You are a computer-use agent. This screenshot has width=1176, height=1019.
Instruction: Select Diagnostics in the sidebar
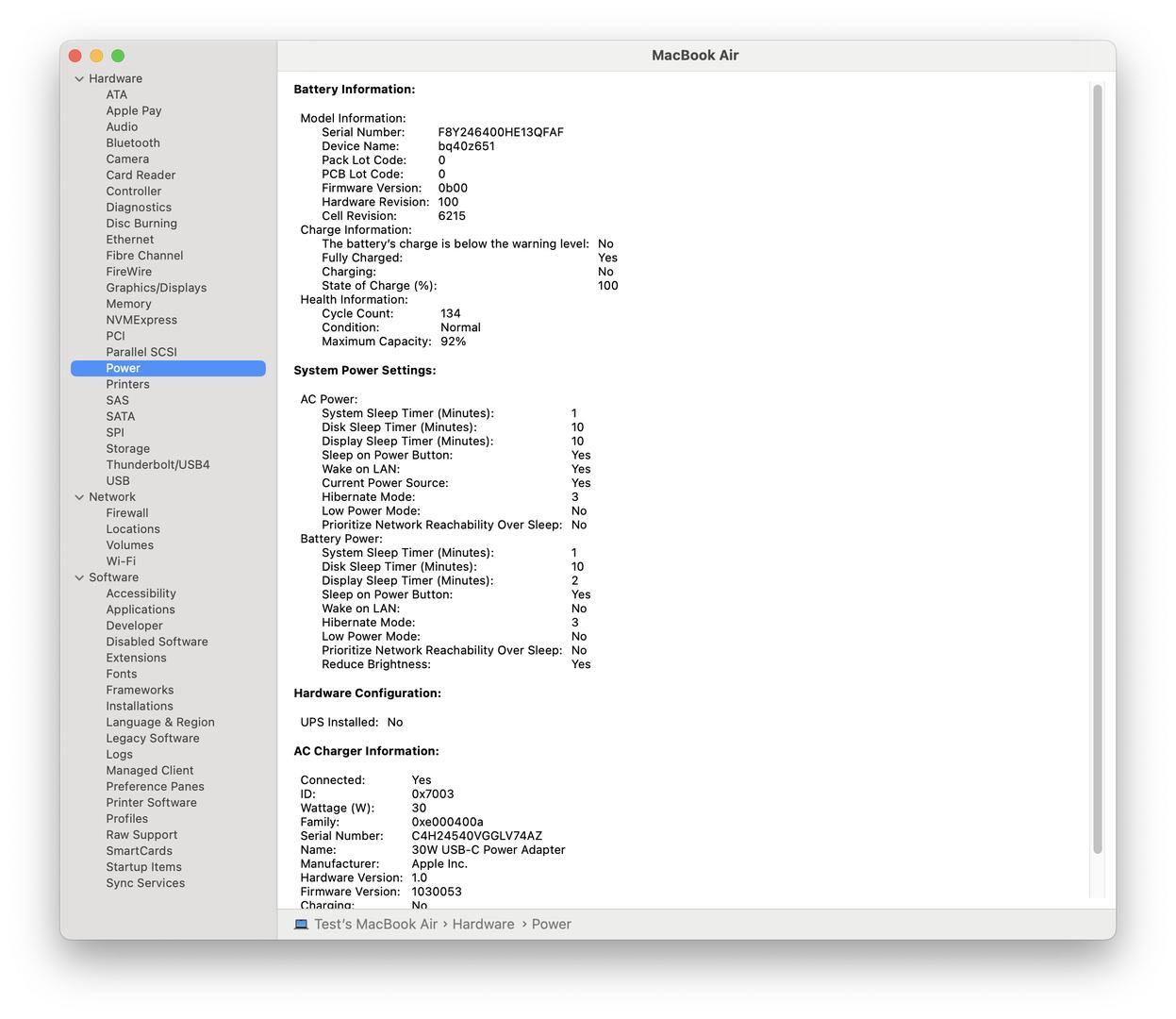click(x=139, y=207)
